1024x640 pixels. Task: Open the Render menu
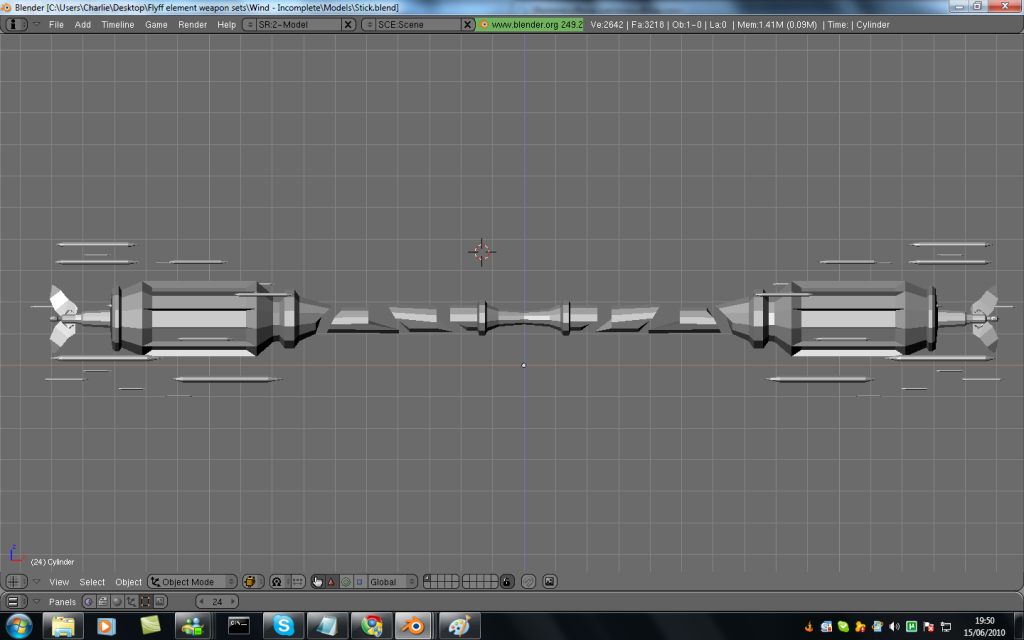coord(192,24)
